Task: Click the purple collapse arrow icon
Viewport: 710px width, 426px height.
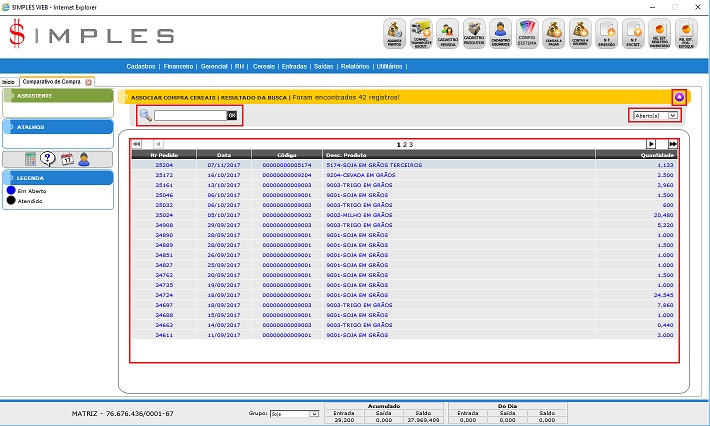Action: [x=679, y=97]
